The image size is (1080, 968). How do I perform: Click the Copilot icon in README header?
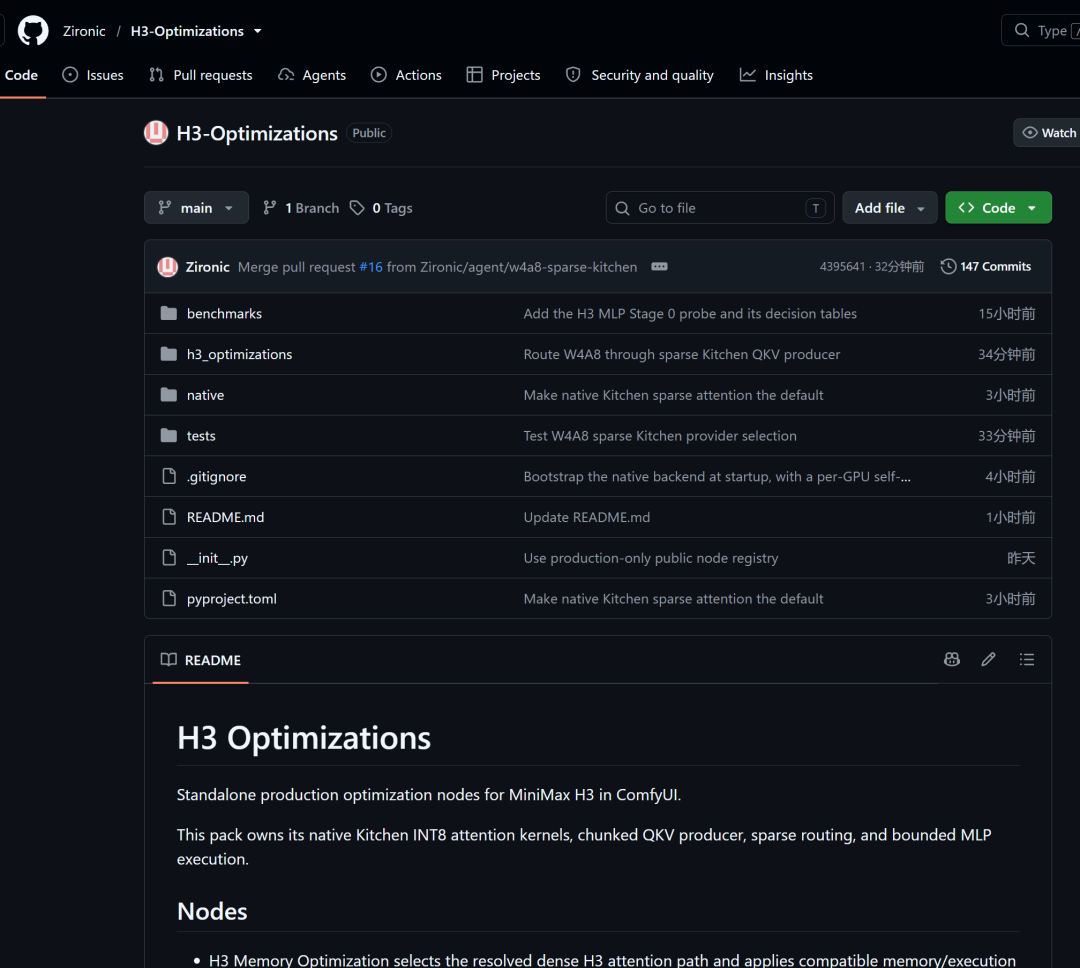[x=951, y=659]
